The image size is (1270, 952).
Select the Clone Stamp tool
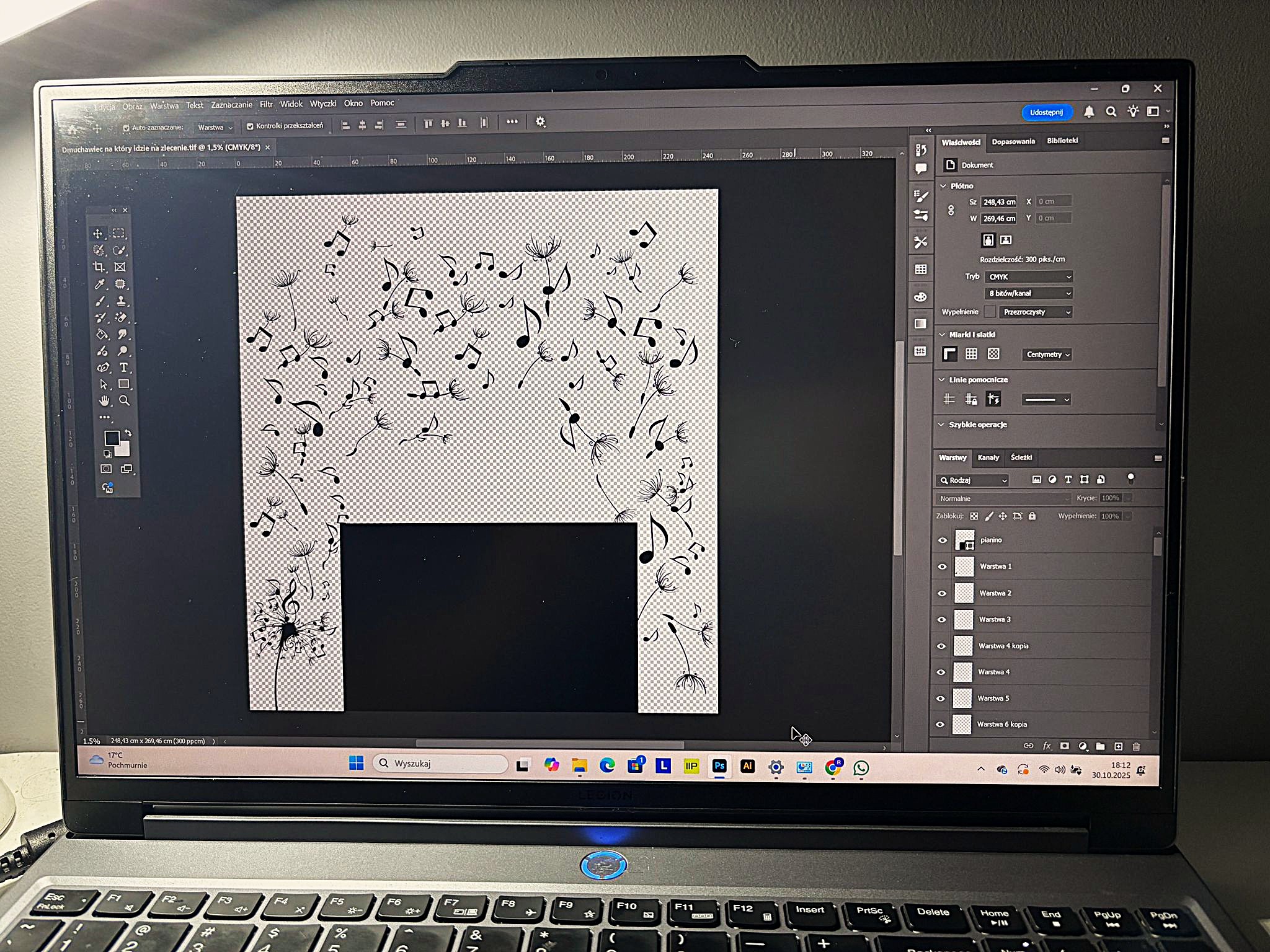click(122, 301)
